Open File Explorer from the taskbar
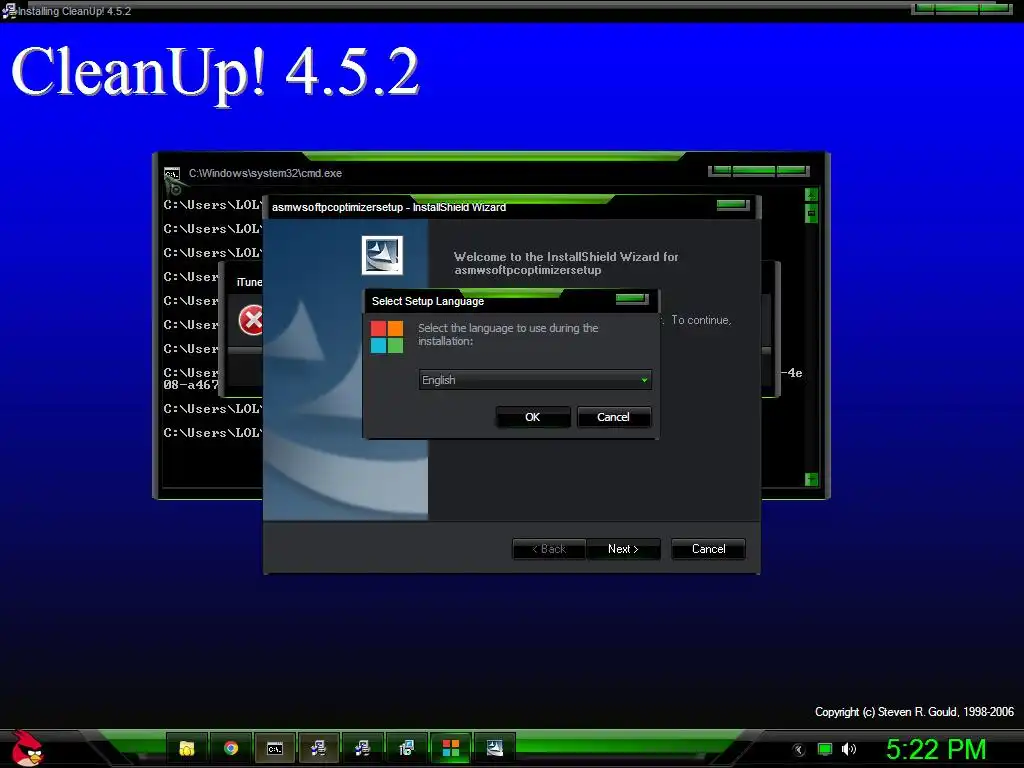The width and height of the screenshot is (1024, 768). click(187, 748)
